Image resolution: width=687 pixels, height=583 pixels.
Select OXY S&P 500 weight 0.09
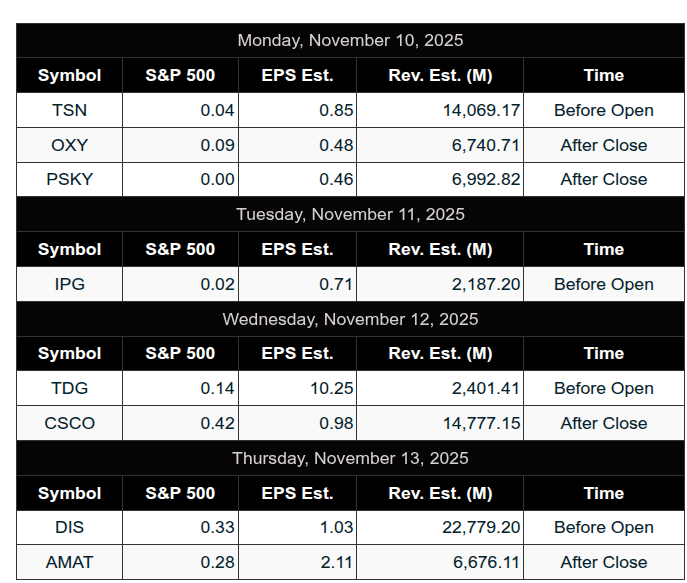[217, 145]
